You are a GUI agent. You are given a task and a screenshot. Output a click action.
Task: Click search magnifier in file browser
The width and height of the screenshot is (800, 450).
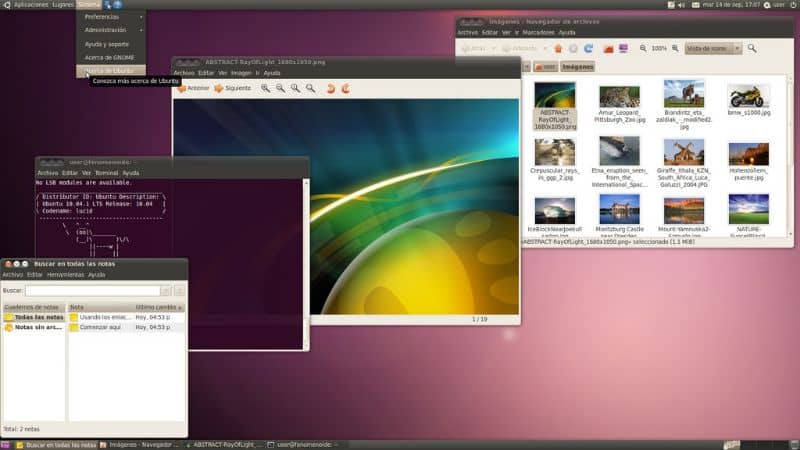coord(752,48)
